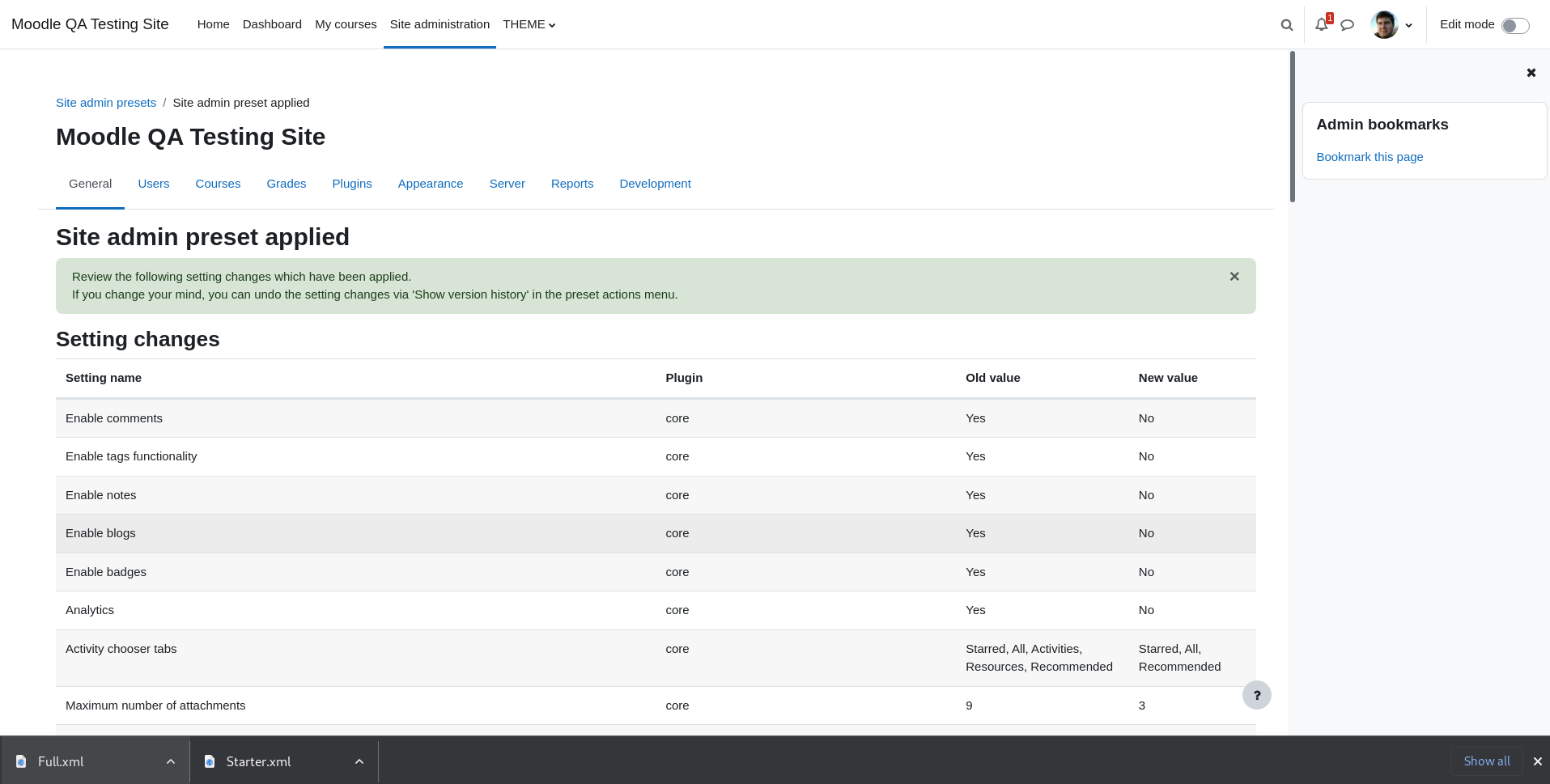
Task: Click Setting name column header
Action: pyautogui.click(x=104, y=378)
